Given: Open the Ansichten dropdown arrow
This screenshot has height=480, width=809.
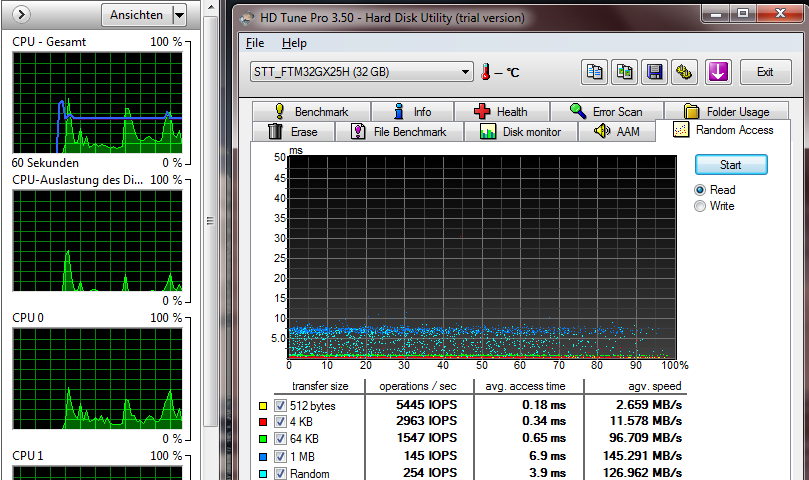Looking at the screenshot, I should pyautogui.click(x=179, y=15).
